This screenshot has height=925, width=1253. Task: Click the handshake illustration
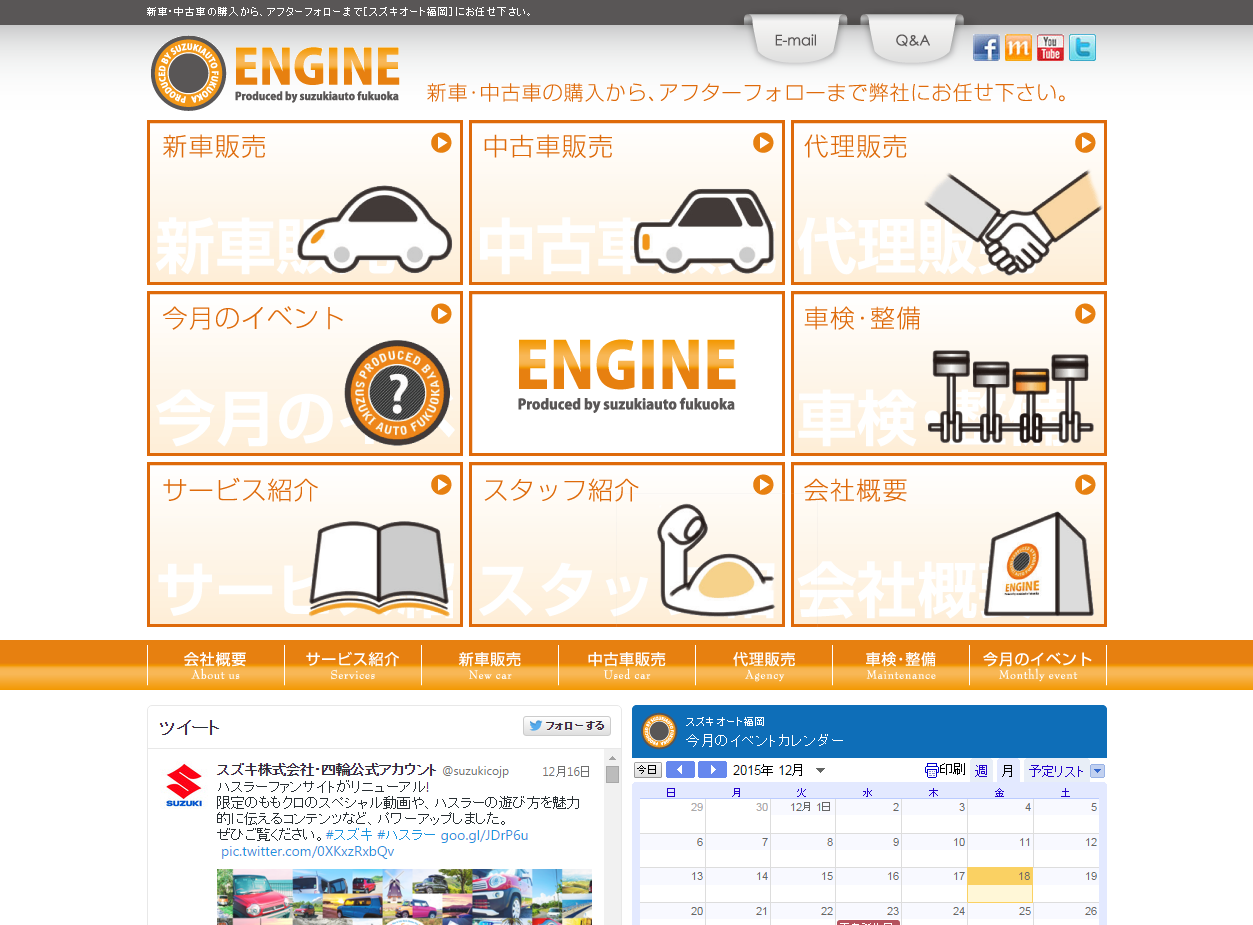(1012, 222)
